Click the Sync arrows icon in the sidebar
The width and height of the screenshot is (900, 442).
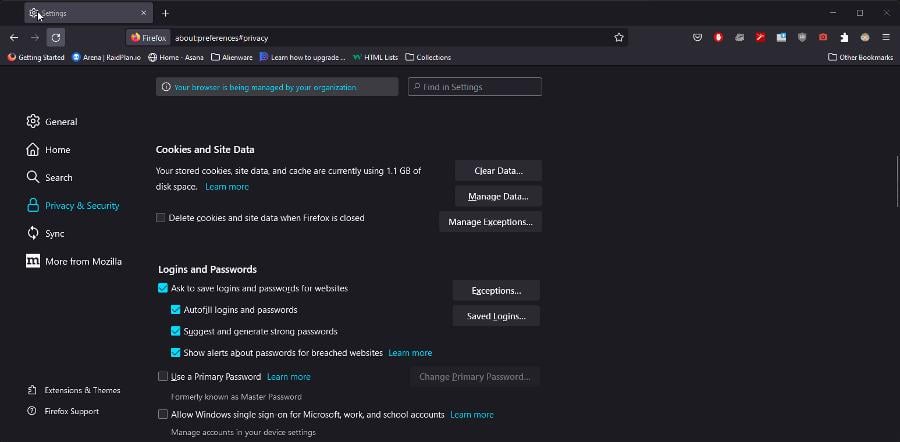33,233
